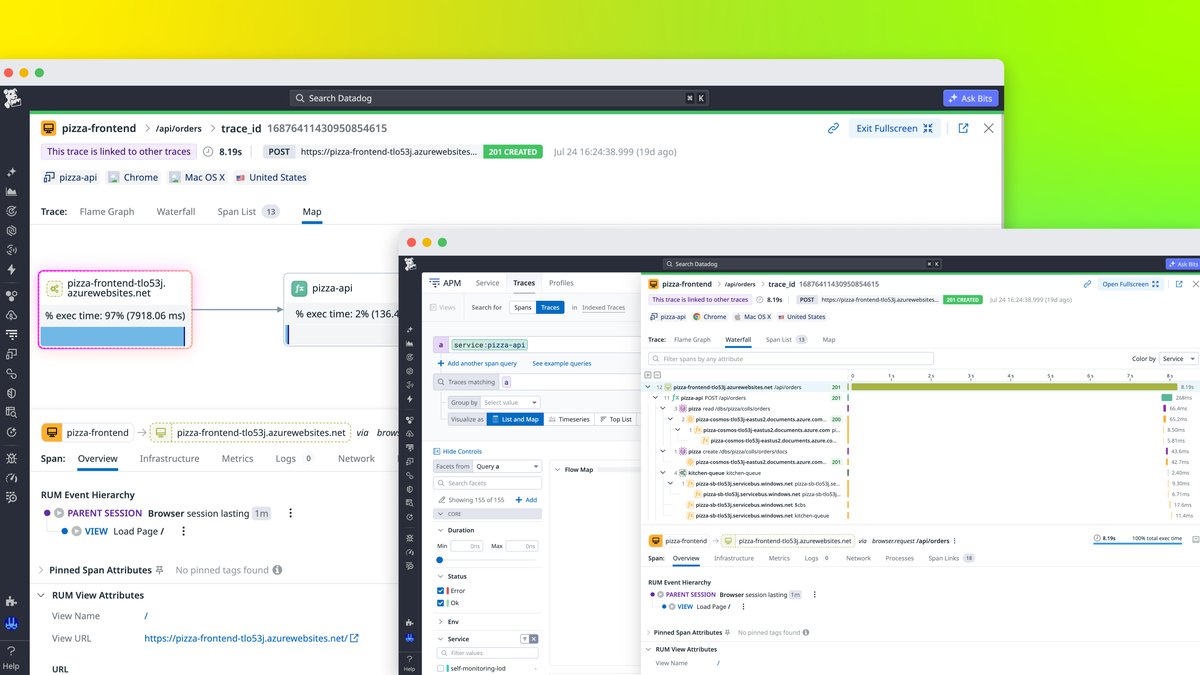Check the self-monitoring-lod service checkbox
Screen dimensions: 1200x675
coord(441,668)
